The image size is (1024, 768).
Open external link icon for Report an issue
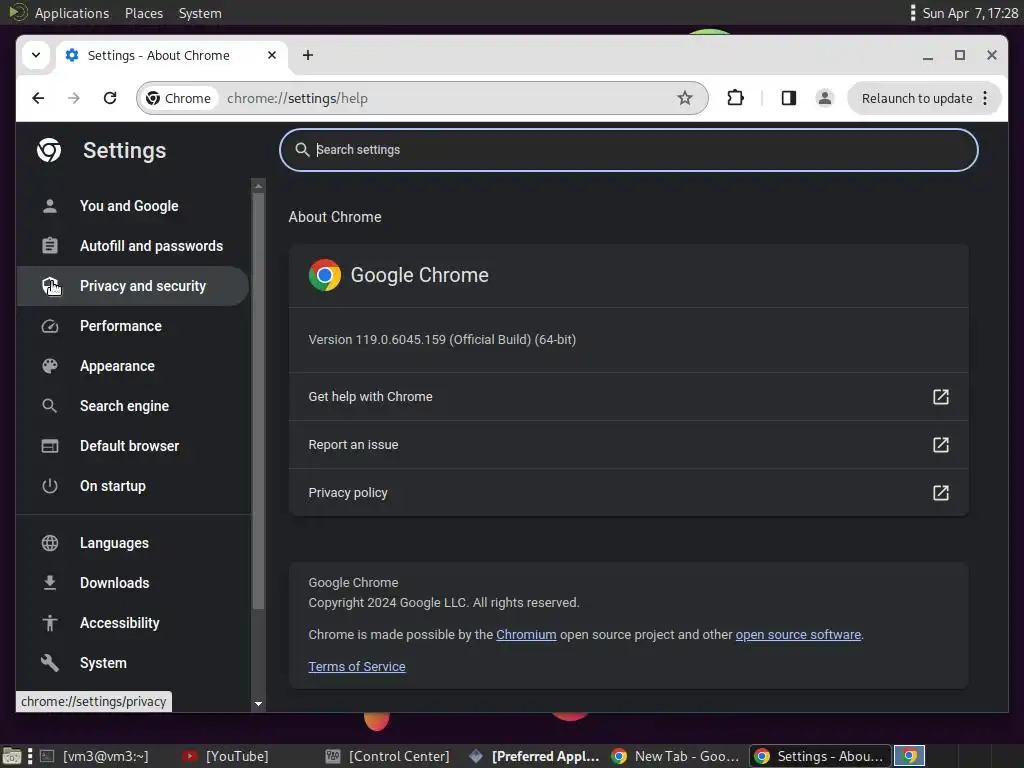tap(940, 445)
